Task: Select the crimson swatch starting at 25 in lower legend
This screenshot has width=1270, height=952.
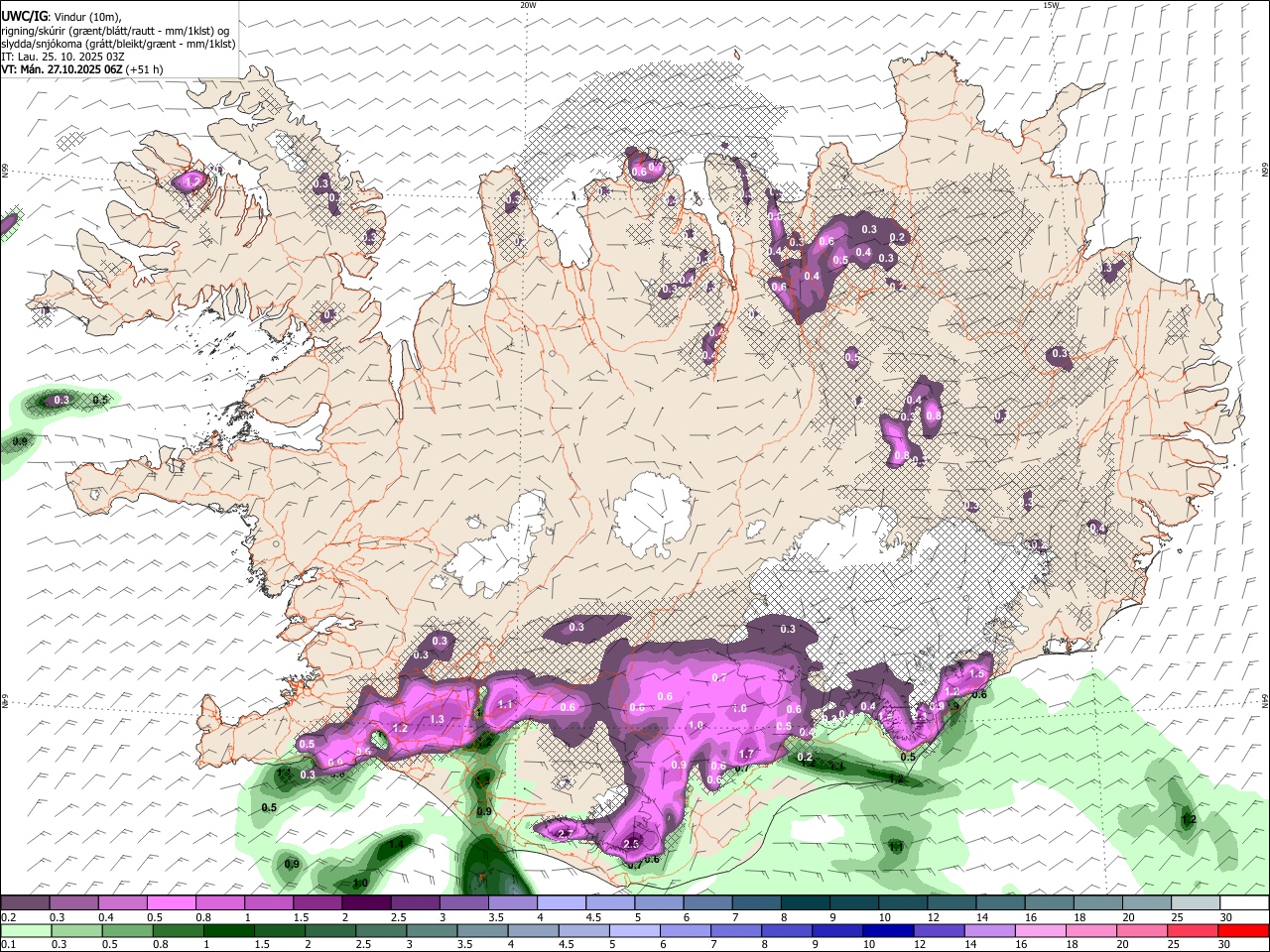Action: coord(1193,930)
